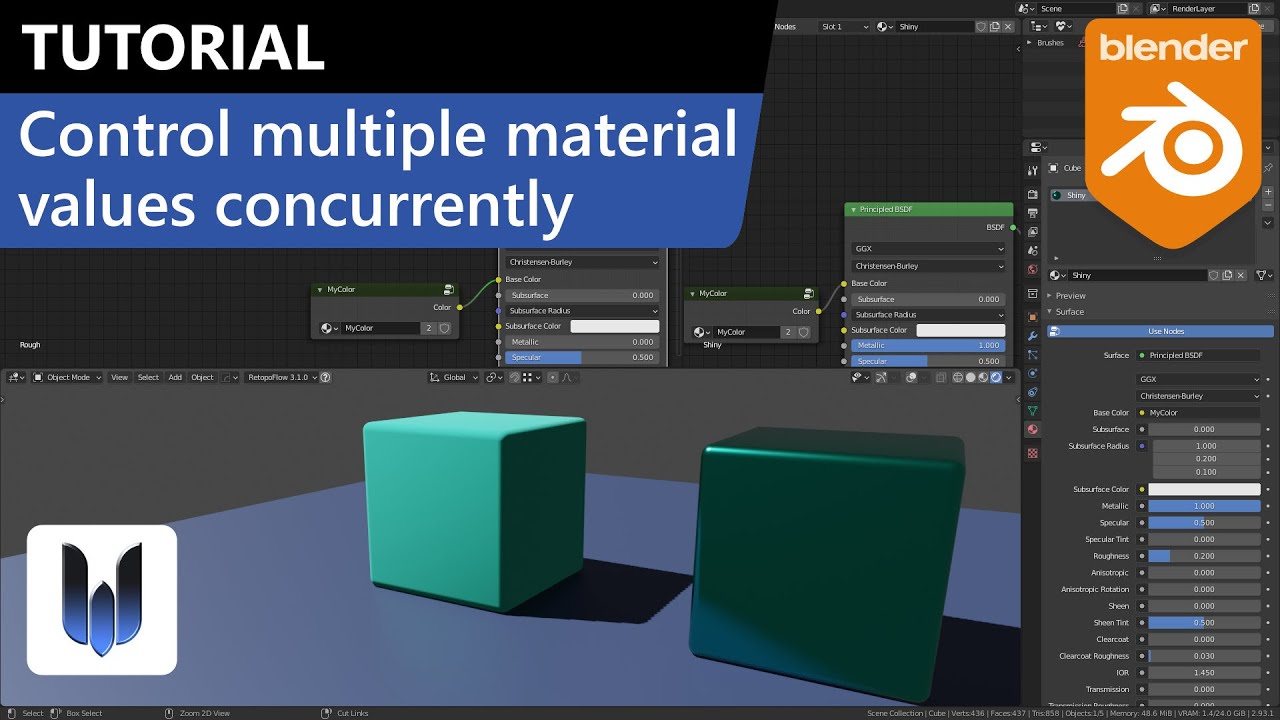Switch viewport to rendered shading
This screenshot has height=720, width=1280.
tap(996, 377)
